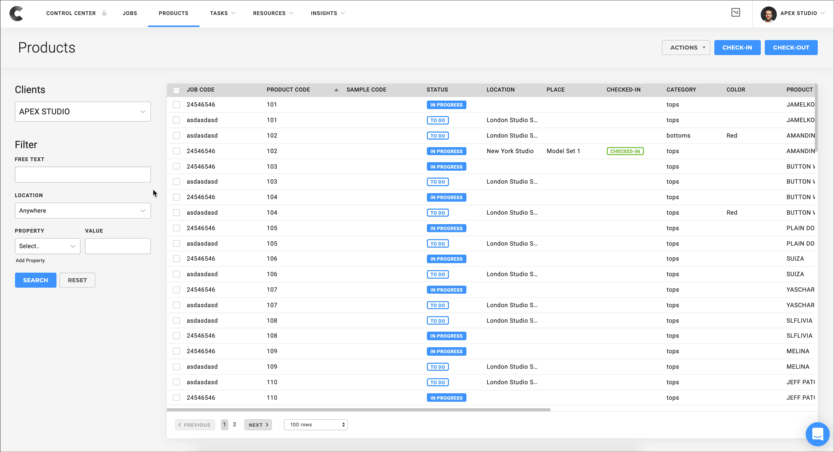This screenshot has width=834, height=452.
Task: Click the horizontal scrollbar under the table
Action: pyautogui.click(x=358, y=409)
